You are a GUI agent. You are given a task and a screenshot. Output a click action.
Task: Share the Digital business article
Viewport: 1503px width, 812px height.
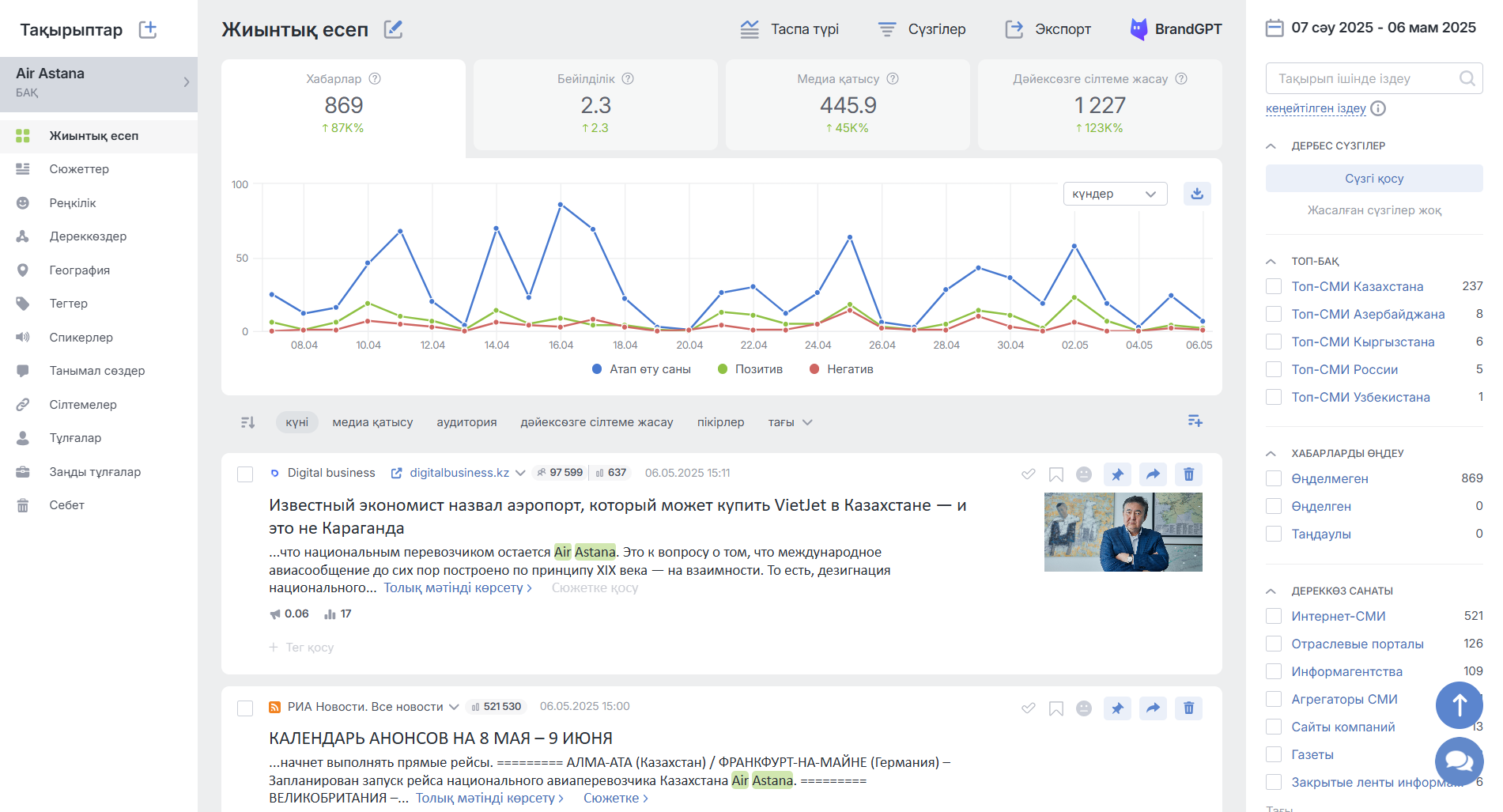point(1153,474)
